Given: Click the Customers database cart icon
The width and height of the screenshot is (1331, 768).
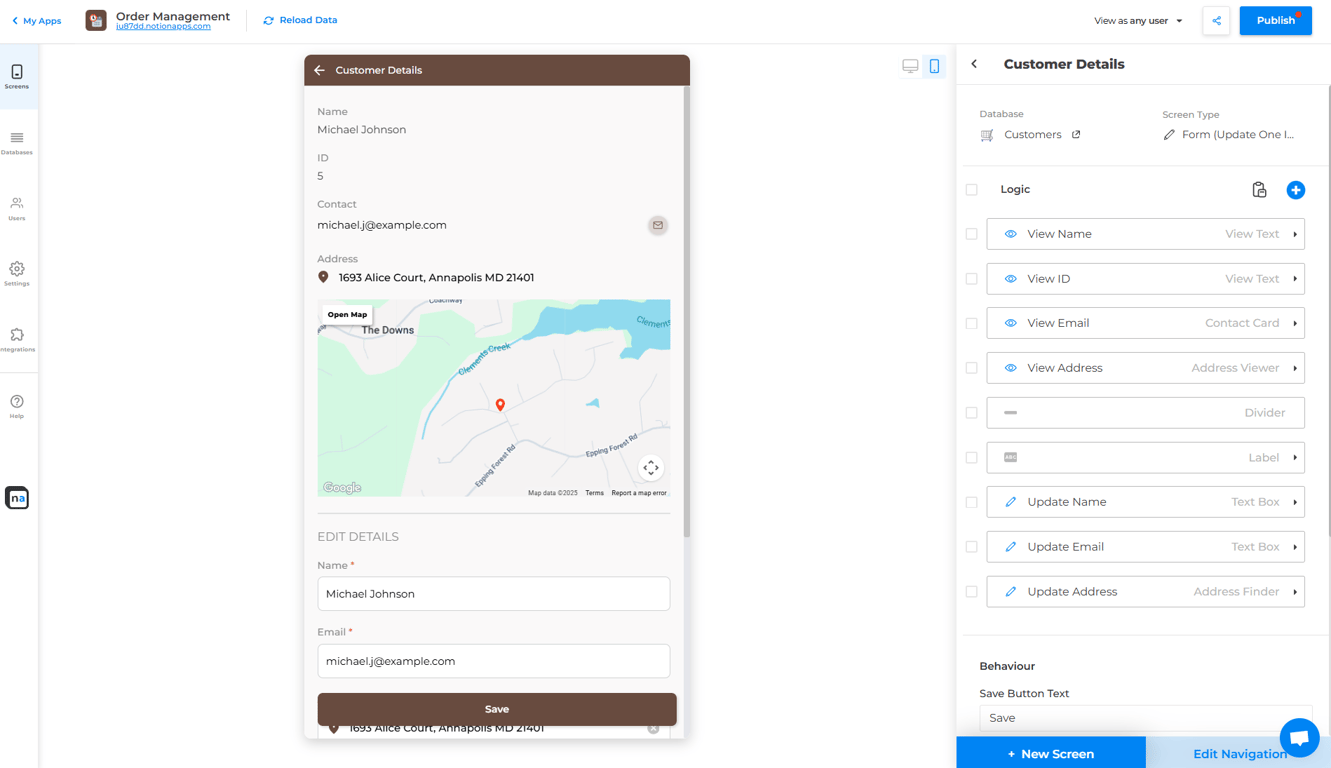Looking at the screenshot, I should coord(987,135).
